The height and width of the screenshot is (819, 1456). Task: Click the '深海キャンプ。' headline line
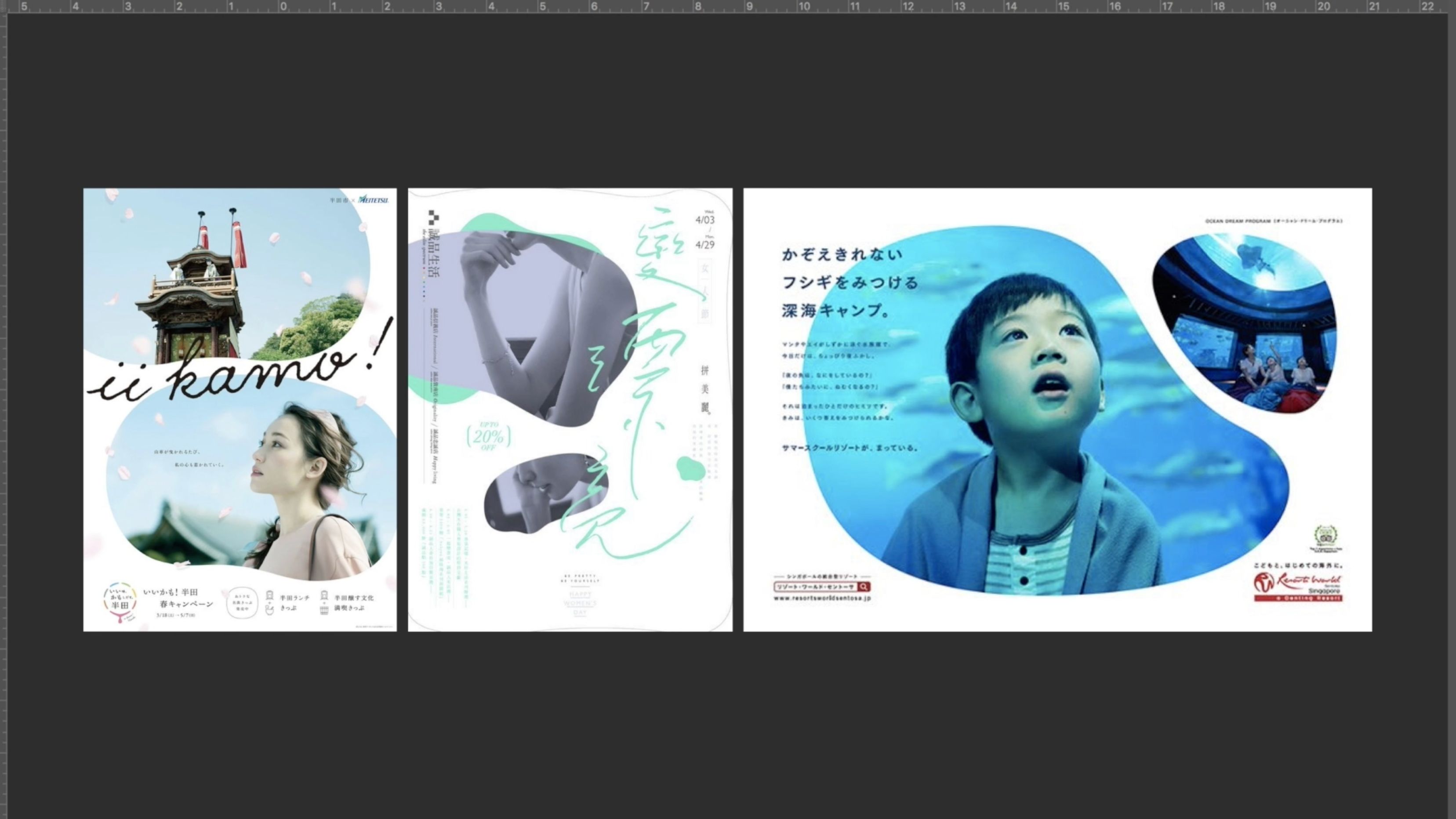[x=836, y=310]
